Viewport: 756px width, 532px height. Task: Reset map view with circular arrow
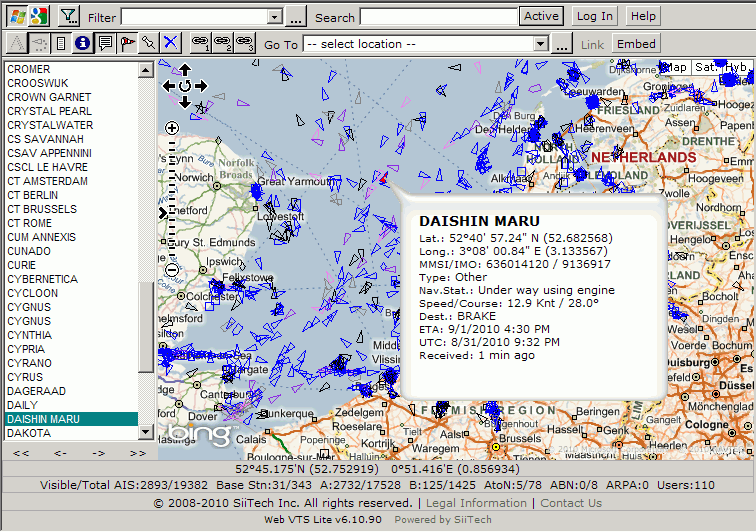(x=185, y=86)
